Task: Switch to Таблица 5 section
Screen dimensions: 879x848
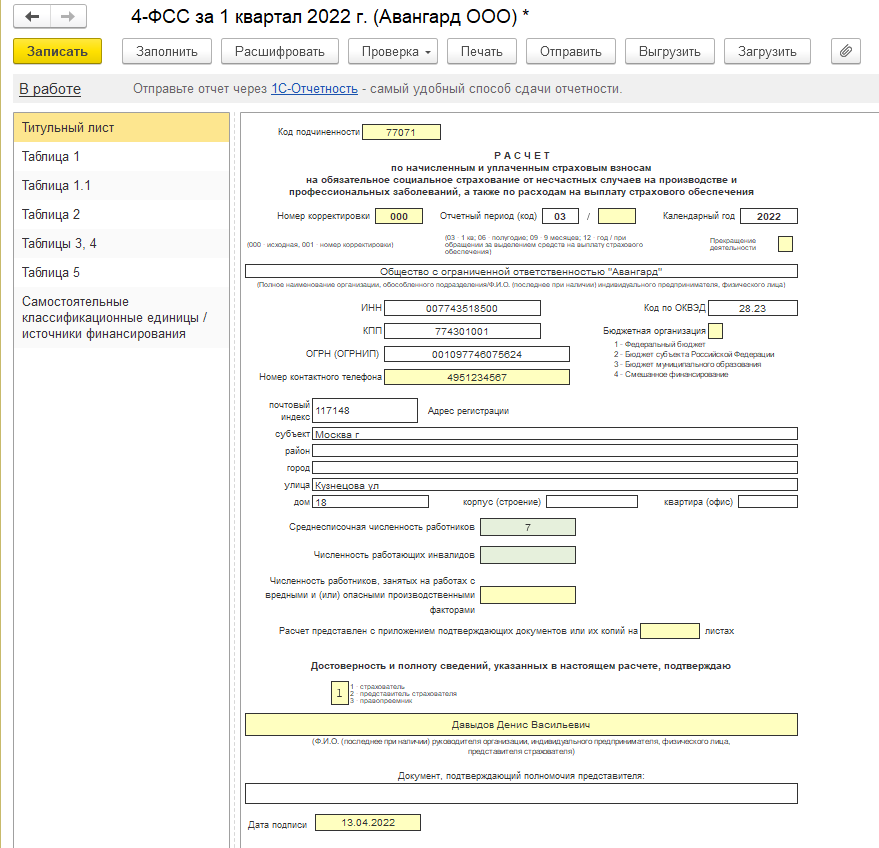Action: point(122,273)
